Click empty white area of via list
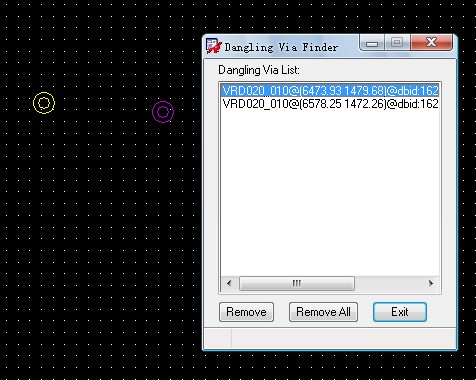Screen dimensions: 476x380 click(x=330, y=193)
